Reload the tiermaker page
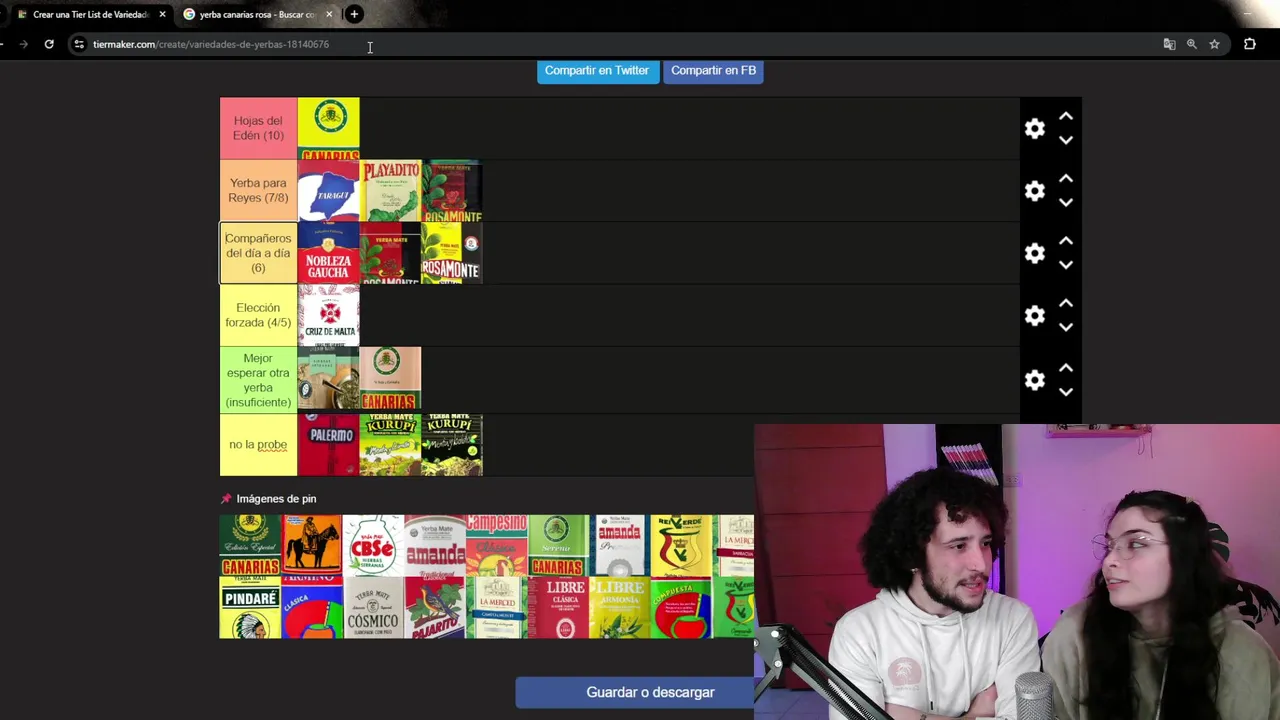 (49, 44)
